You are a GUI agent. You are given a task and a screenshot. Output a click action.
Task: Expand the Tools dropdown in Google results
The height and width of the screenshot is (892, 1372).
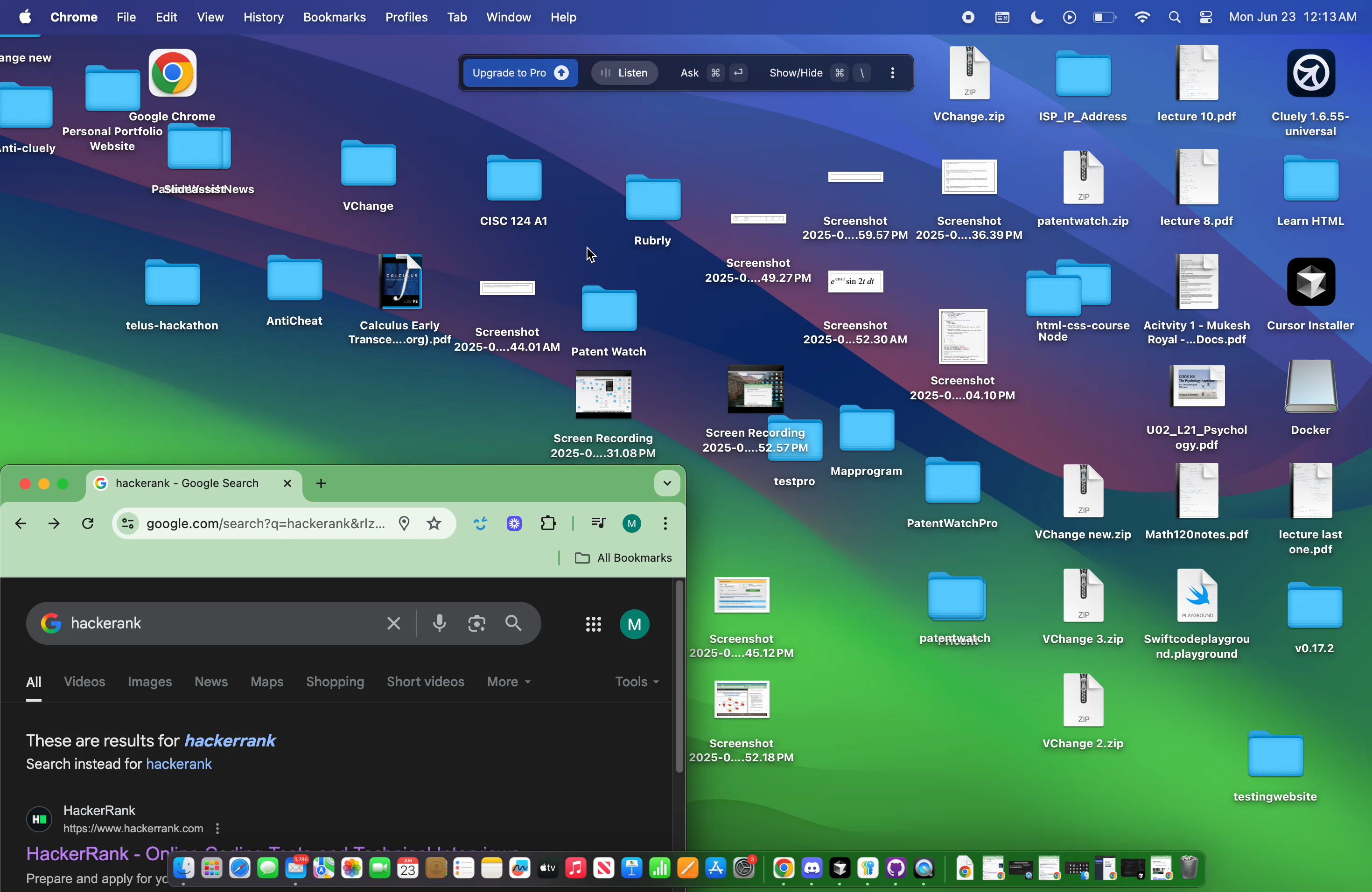(x=637, y=682)
